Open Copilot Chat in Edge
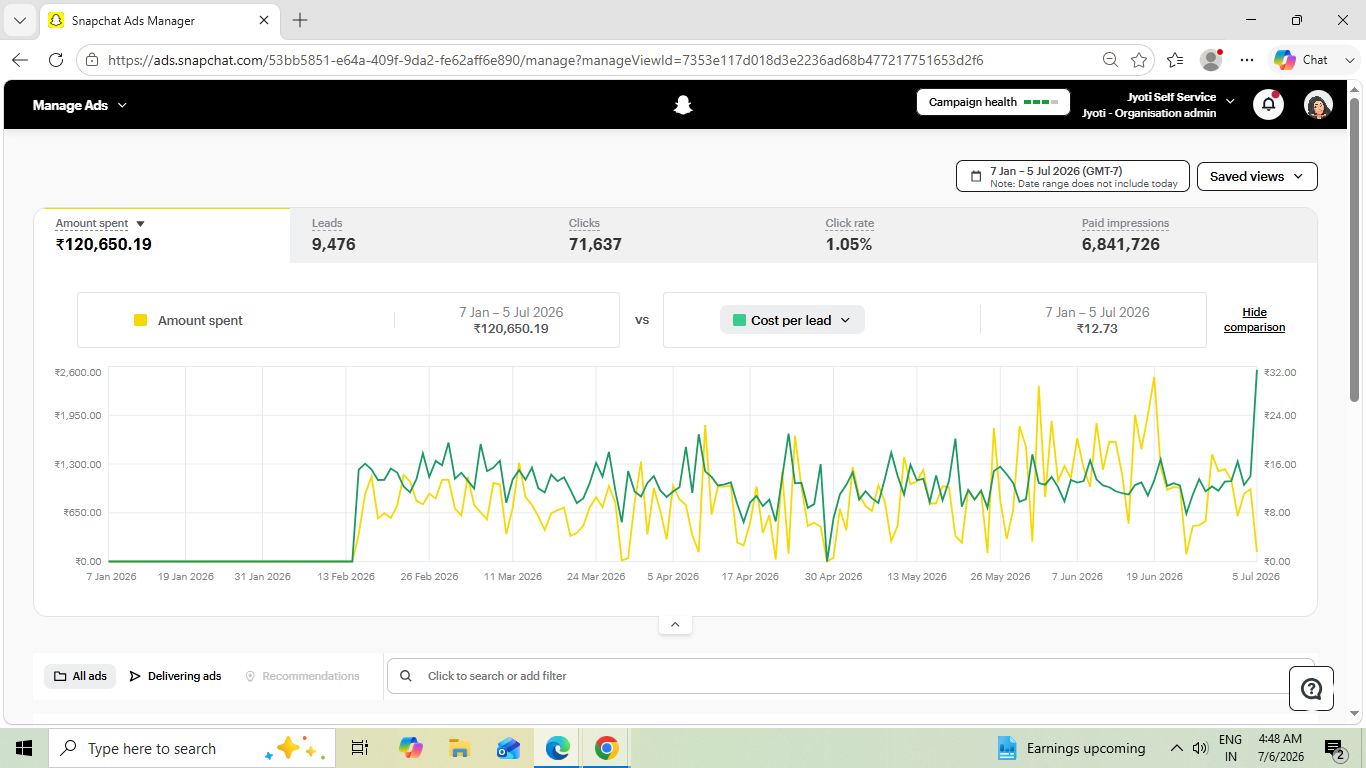Screen dimensions: 1366x768 coord(1300,60)
